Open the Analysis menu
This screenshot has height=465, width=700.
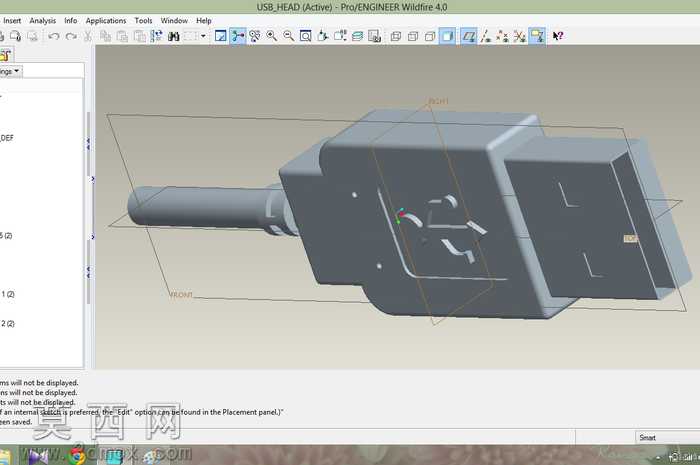point(42,21)
